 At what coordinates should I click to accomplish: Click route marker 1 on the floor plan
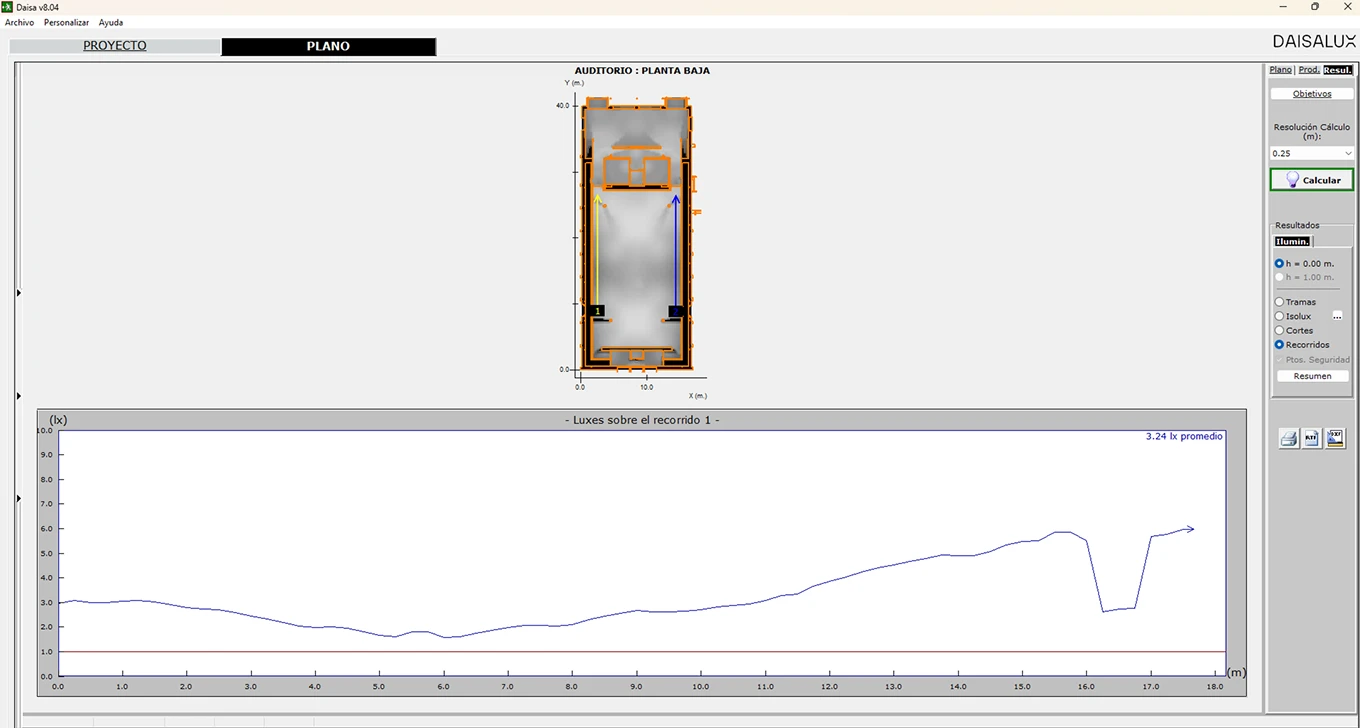coord(597,312)
